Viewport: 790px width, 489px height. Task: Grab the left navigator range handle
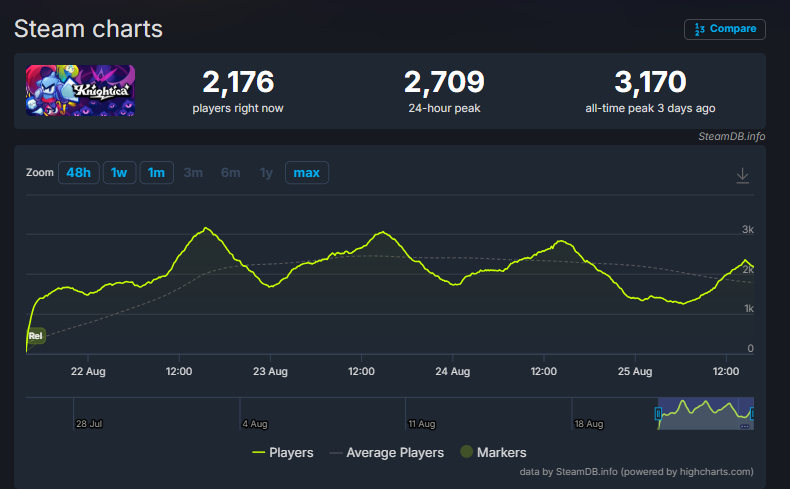[x=658, y=413]
